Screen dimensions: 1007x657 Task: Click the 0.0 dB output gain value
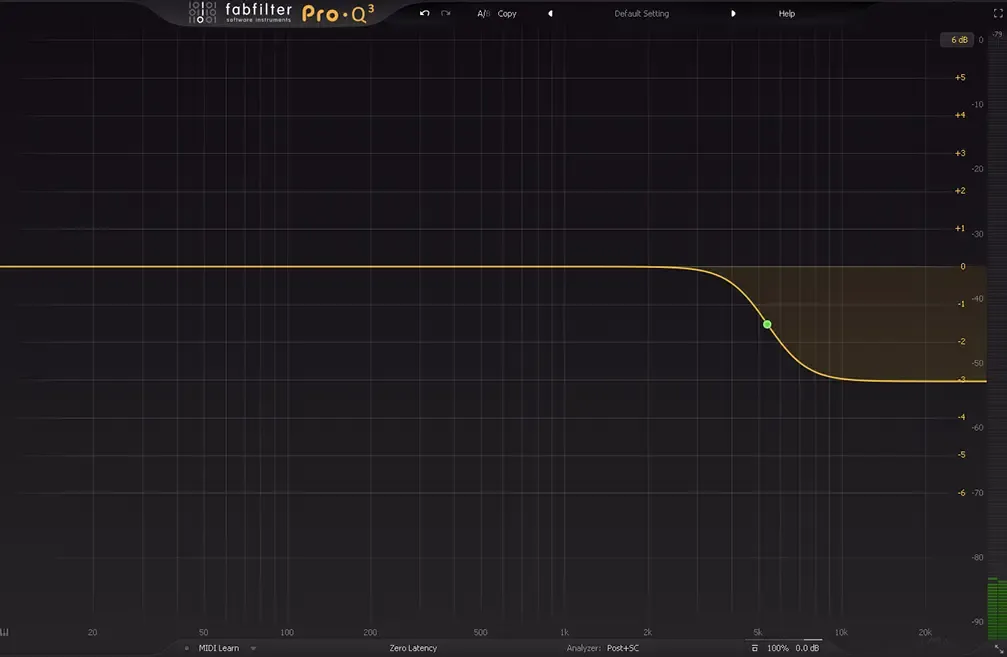coord(807,648)
